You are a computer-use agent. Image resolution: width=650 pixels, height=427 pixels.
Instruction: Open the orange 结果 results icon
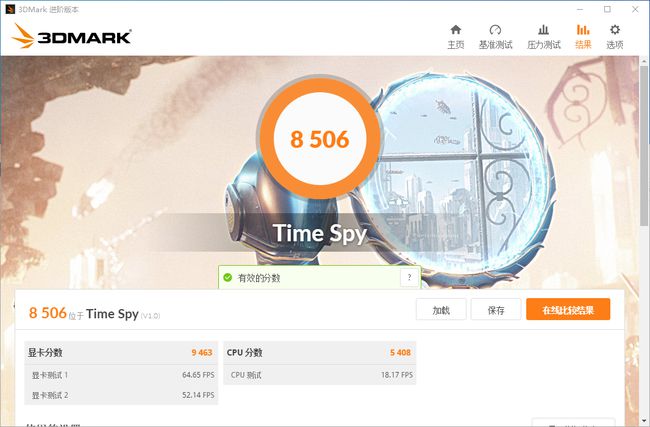[583, 30]
